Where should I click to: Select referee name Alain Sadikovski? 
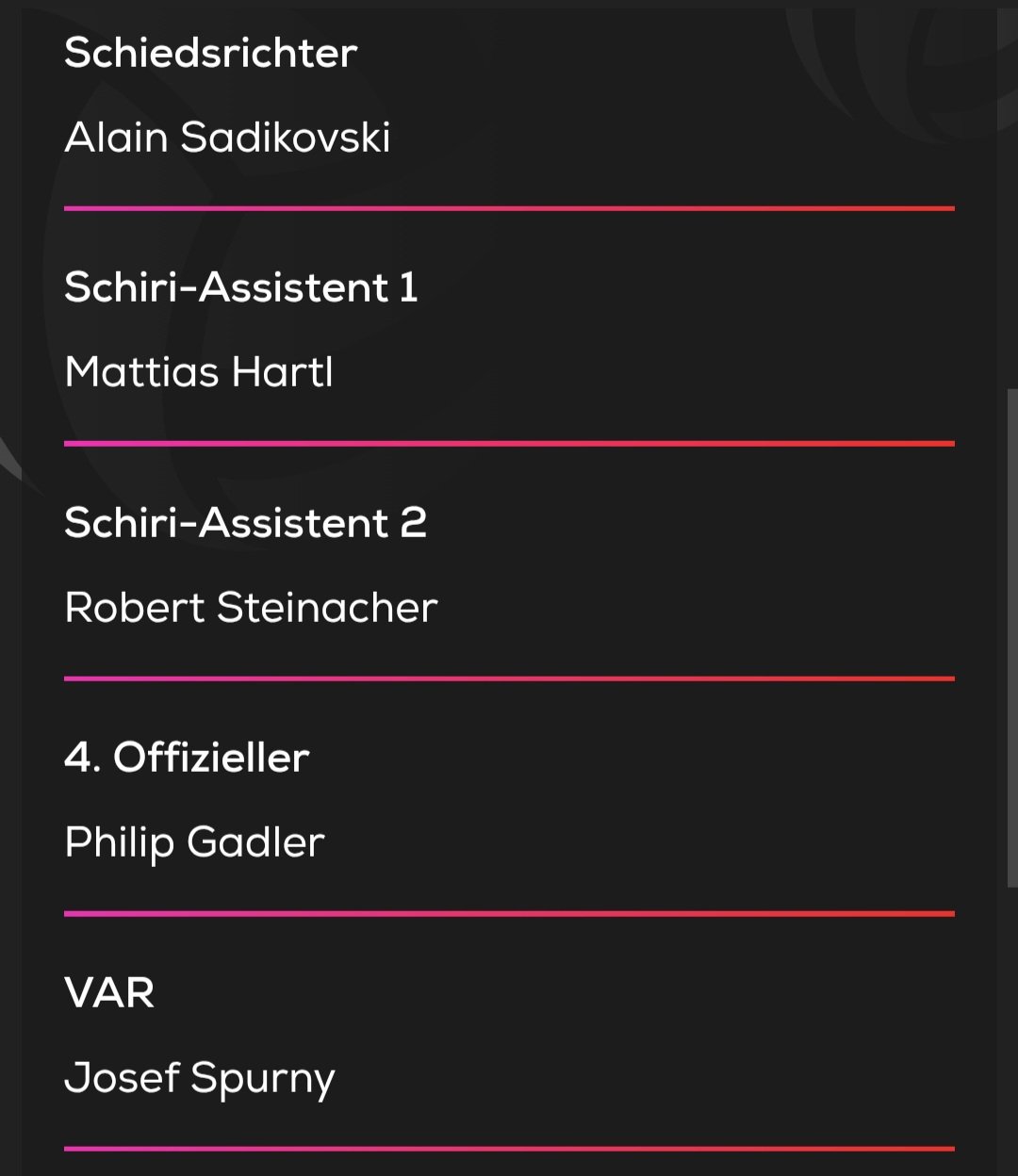pyautogui.click(x=227, y=138)
